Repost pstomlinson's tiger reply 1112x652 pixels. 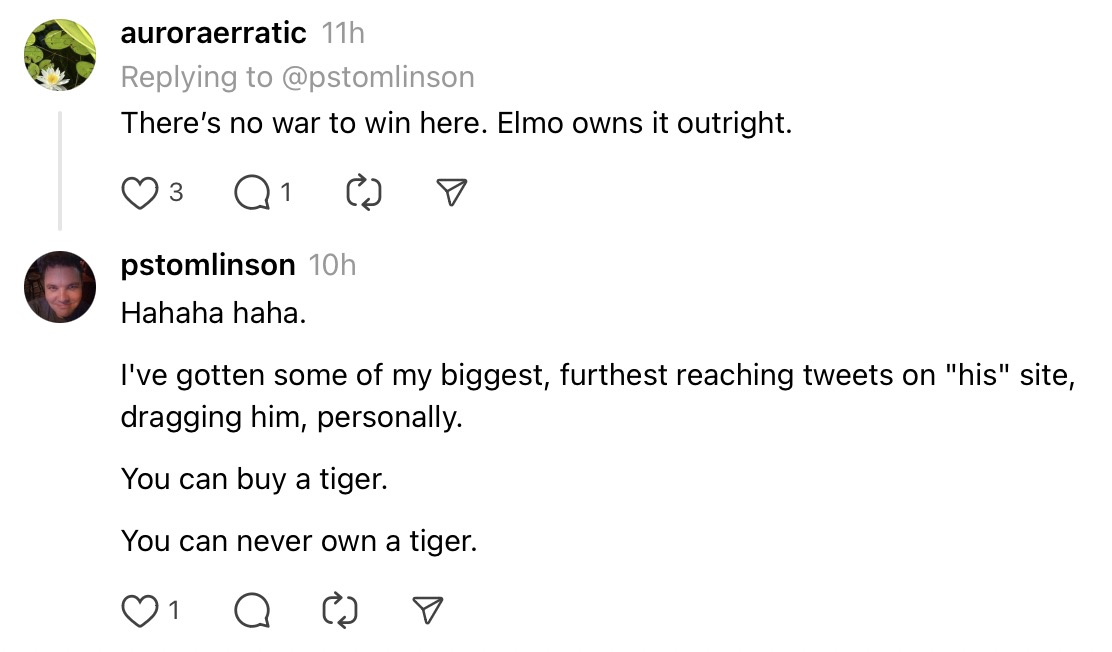(x=340, y=611)
